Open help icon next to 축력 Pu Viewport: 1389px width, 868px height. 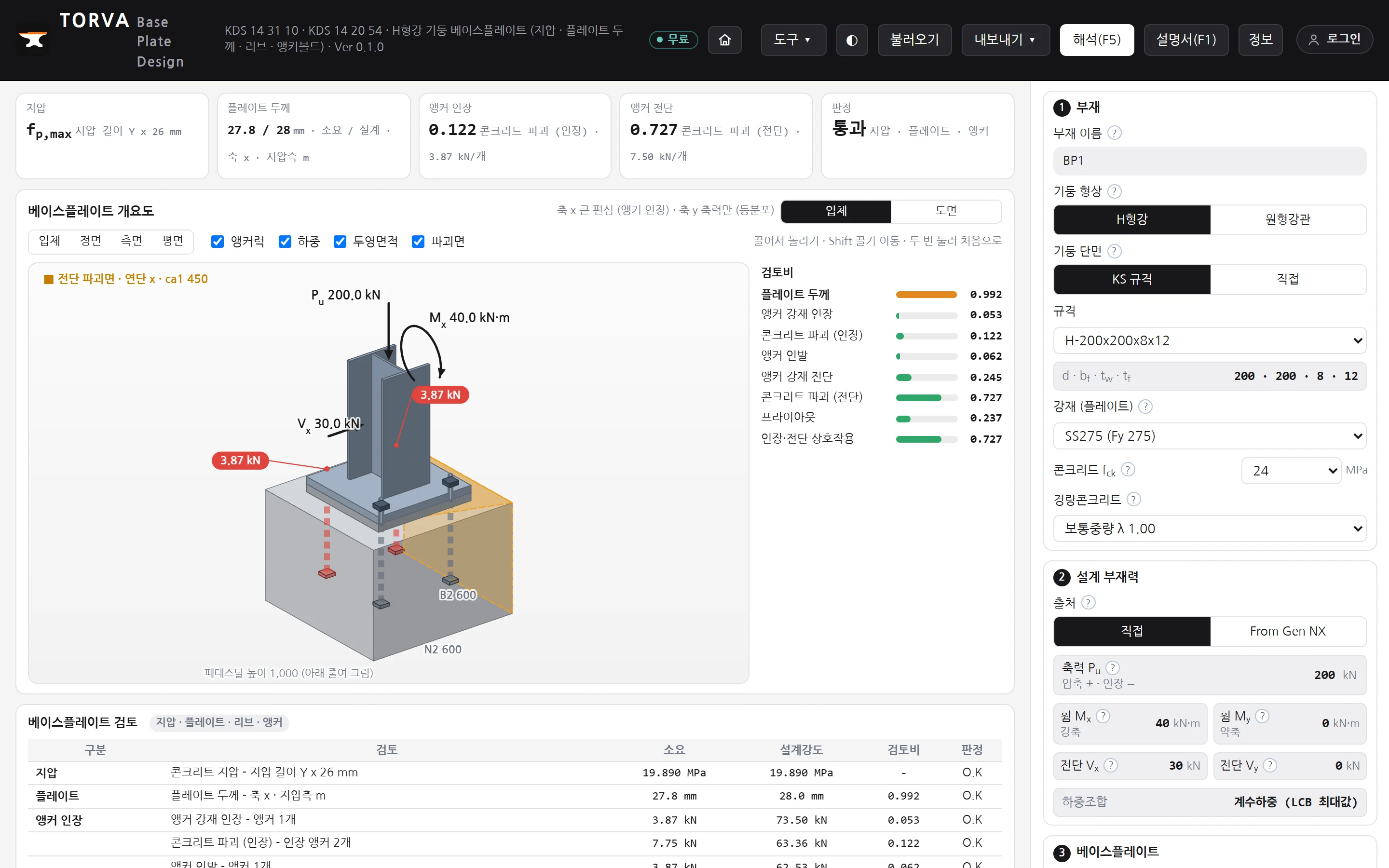click(x=1112, y=668)
